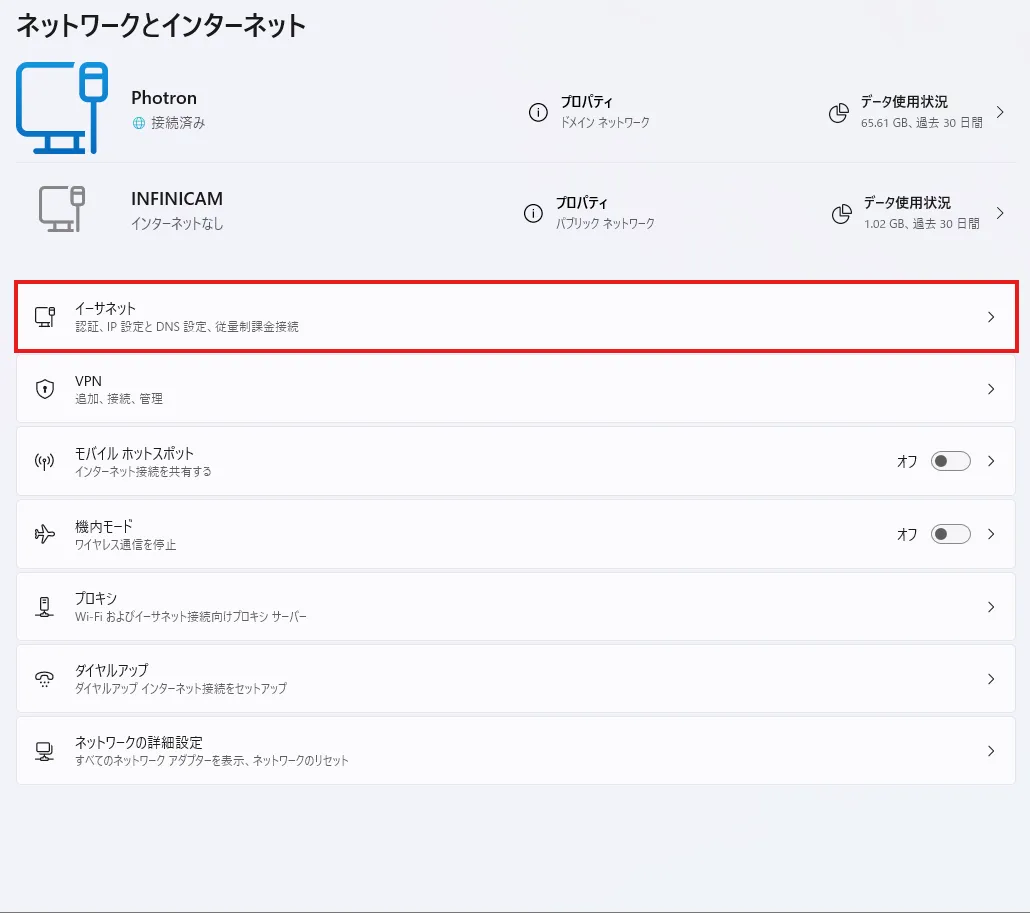Toggle the モバイル ホットスポット switch
The width and height of the screenshot is (1030, 913).
pos(951,461)
